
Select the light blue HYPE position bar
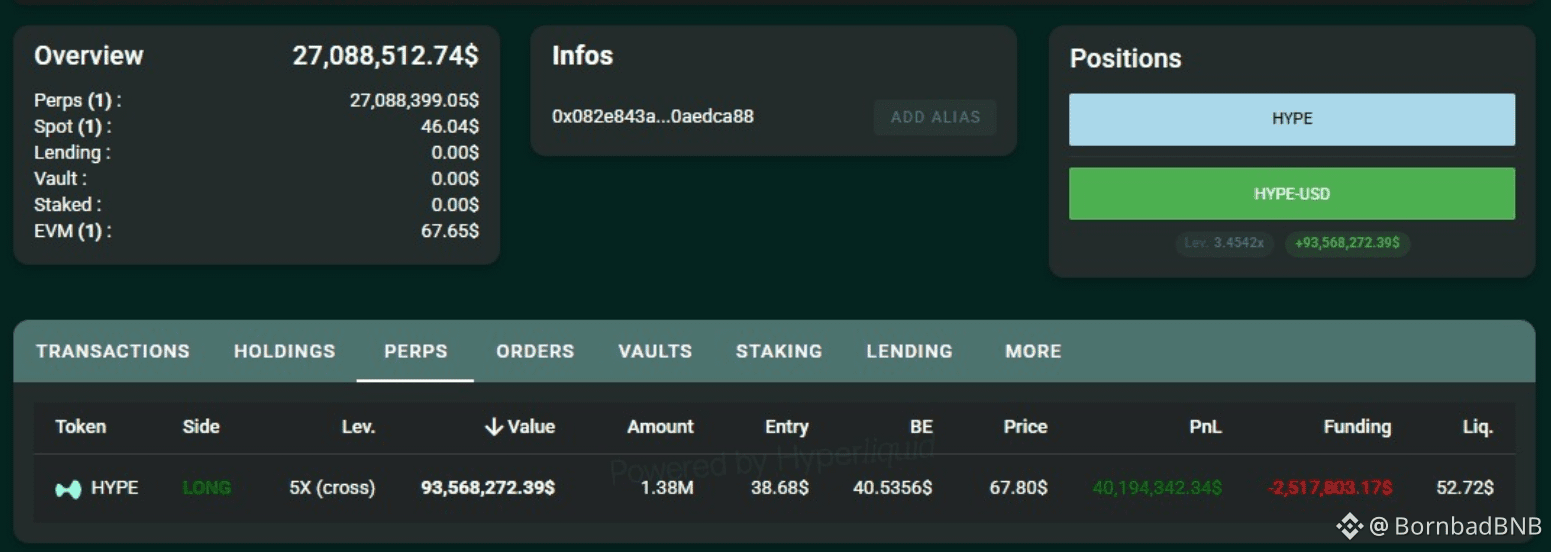(1292, 119)
